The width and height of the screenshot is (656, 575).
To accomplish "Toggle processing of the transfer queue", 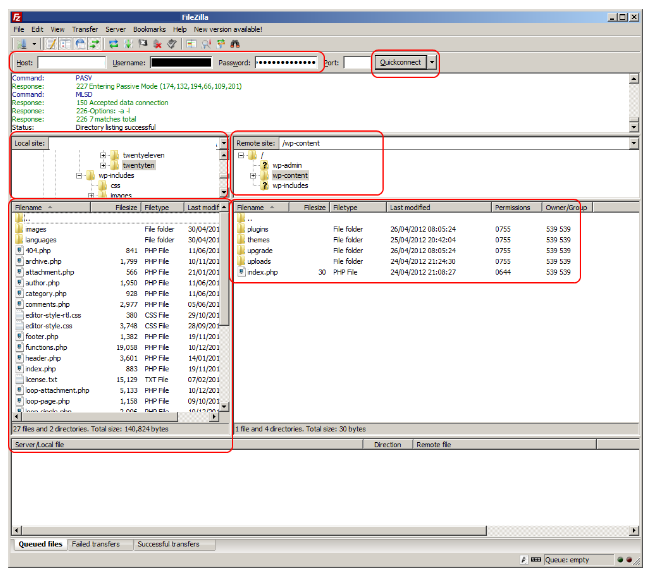I will 128,44.
